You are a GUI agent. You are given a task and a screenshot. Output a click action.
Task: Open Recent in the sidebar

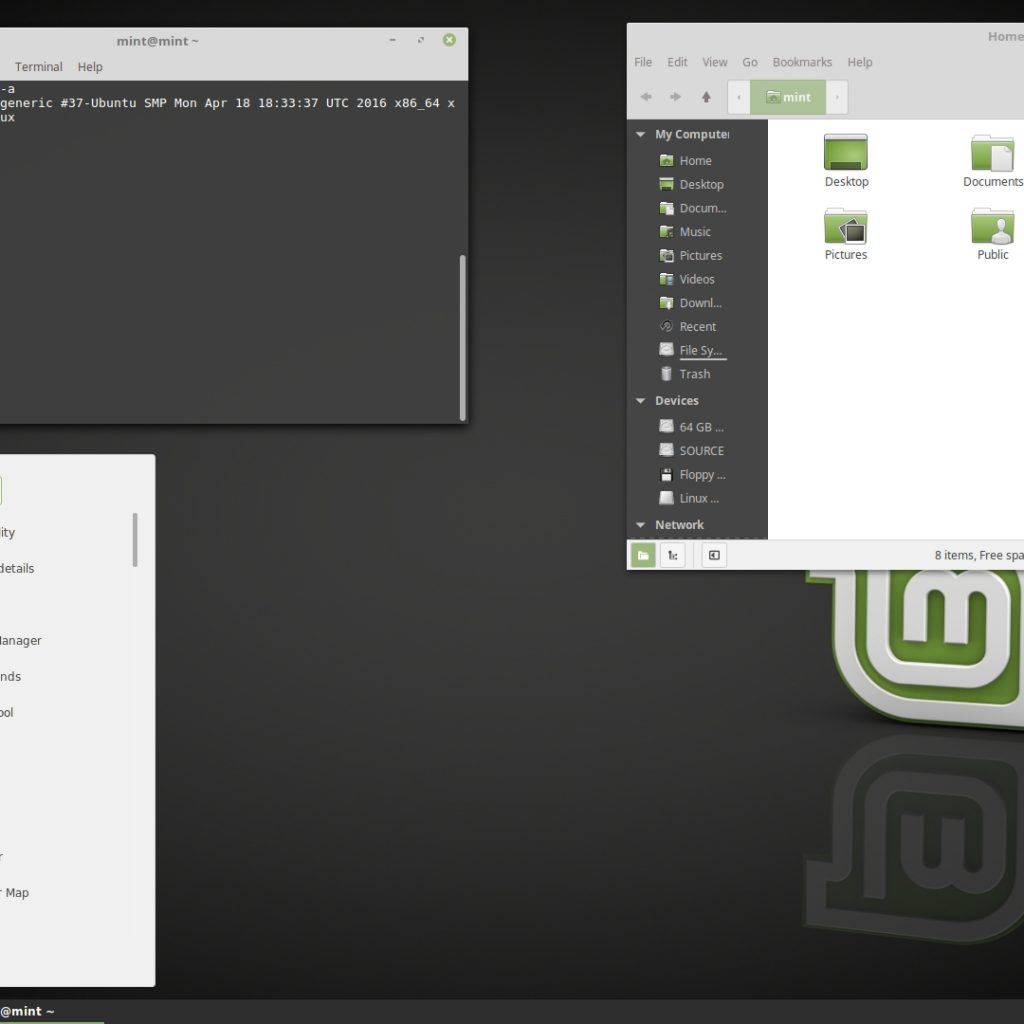click(x=696, y=327)
